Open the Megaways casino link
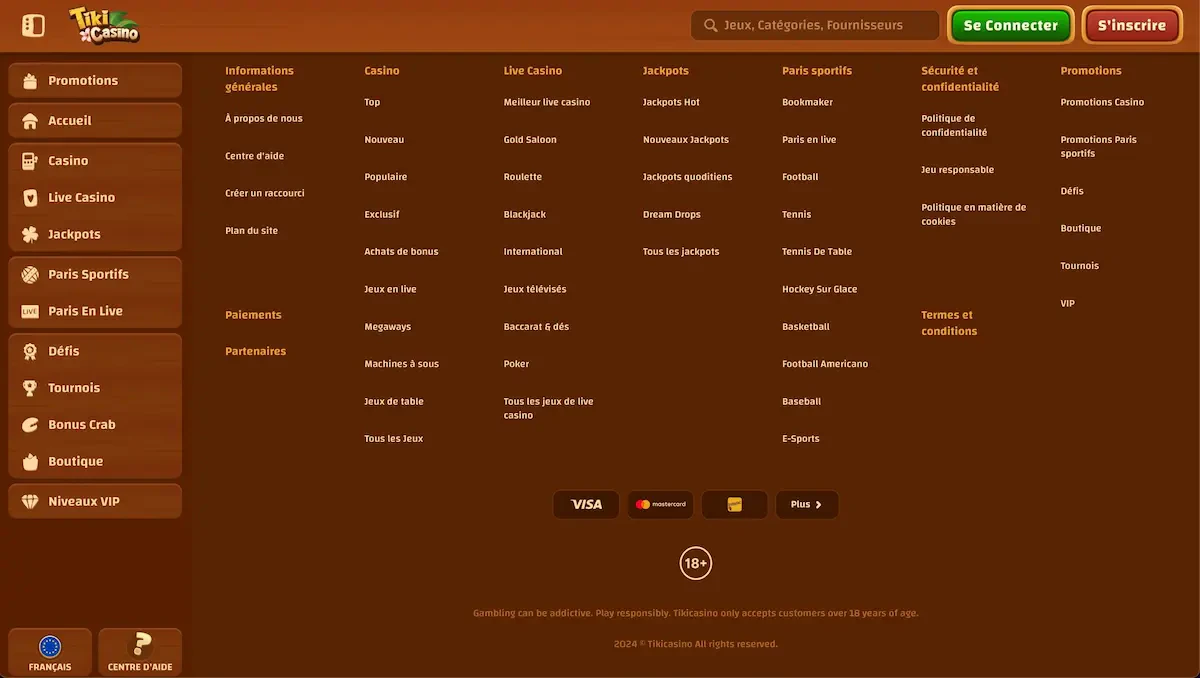This screenshot has width=1200, height=678. coord(388,327)
